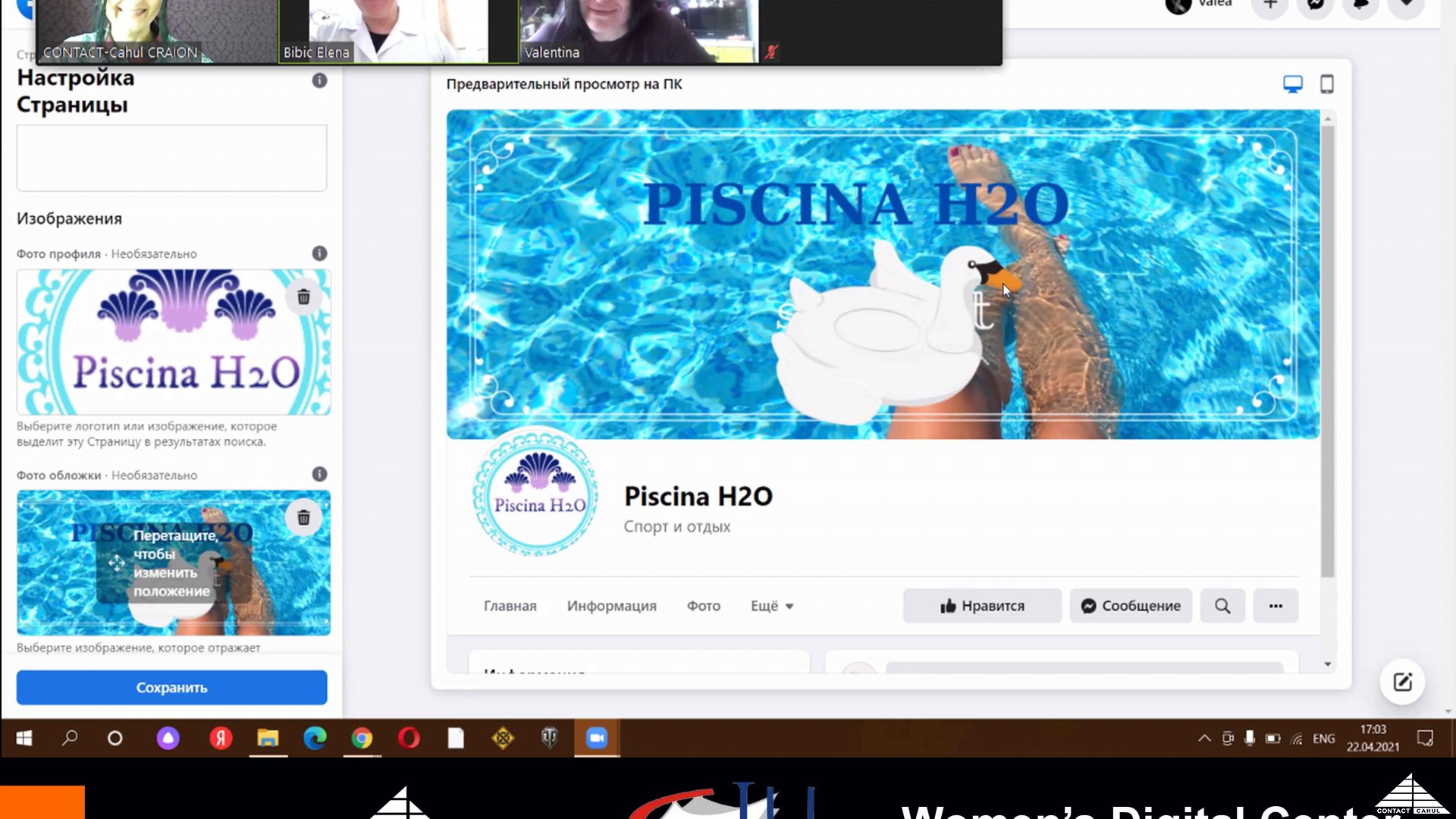Expand the Ещё dropdown menu
Screen dimensions: 1456x819
pos(771,606)
